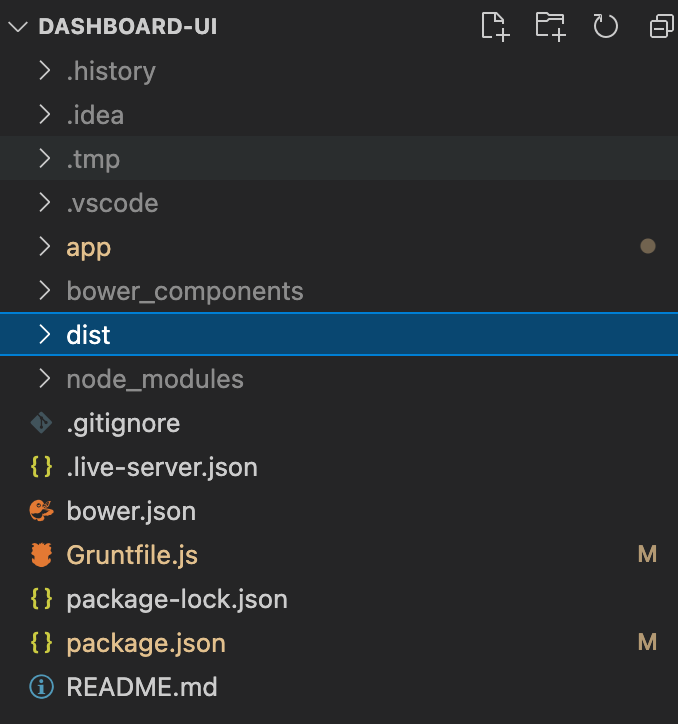Open the .live-server.json file

tap(162, 467)
